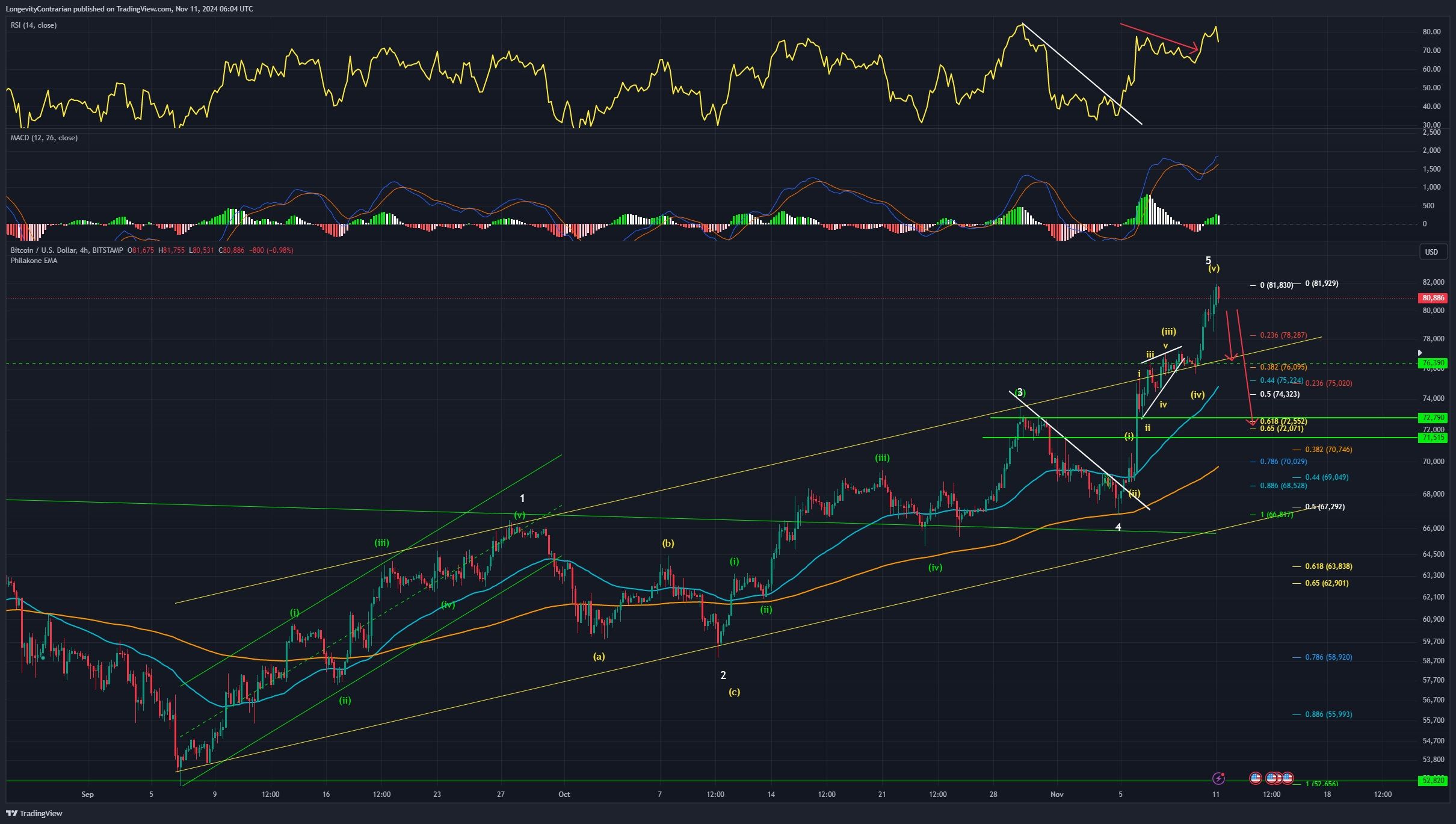Click the small white arrow on price scale
1456x824 pixels.
click(x=1420, y=353)
